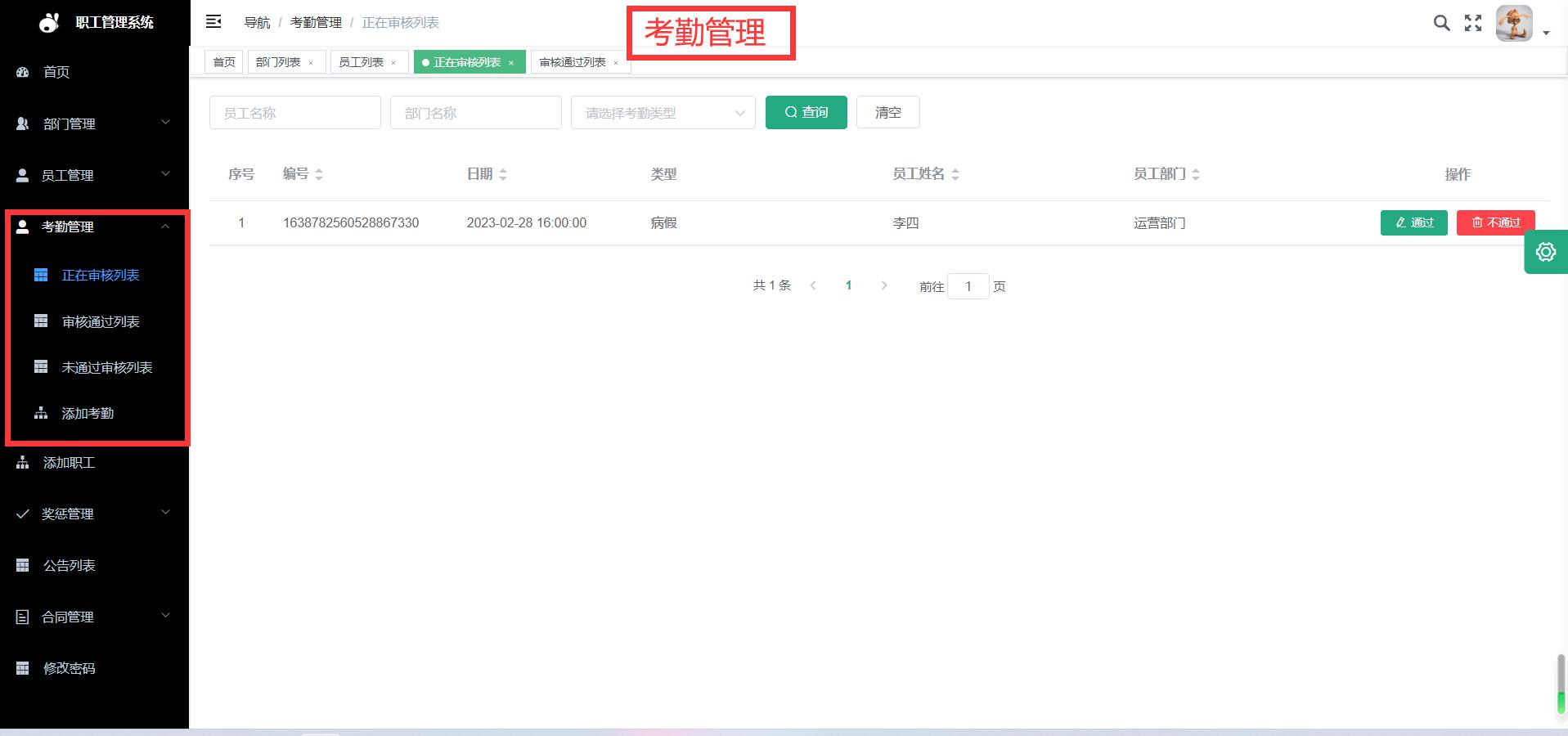Collapse the 考勤管理 submenu chevron
Screen dimensions: 1568x736
pyautogui.click(x=165, y=226)
